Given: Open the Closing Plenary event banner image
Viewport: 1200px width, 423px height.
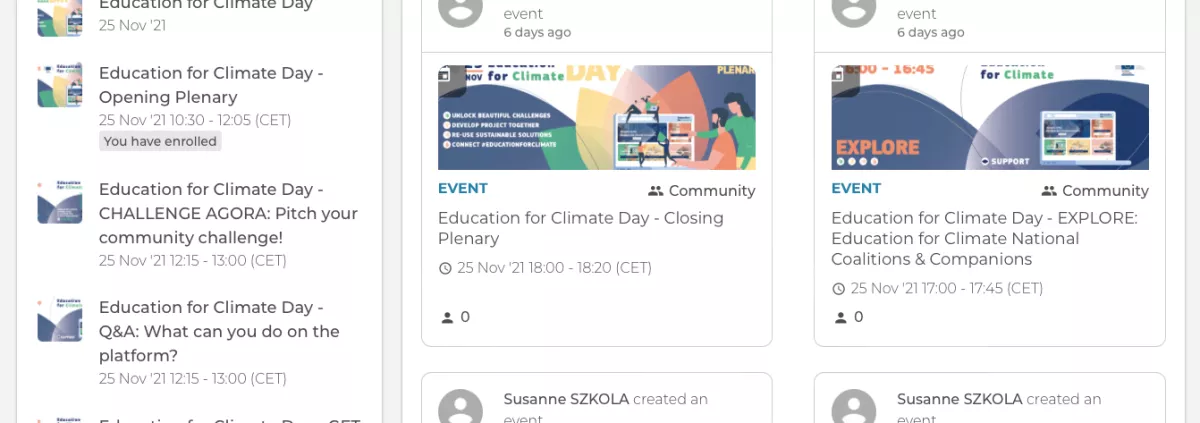Looking at the screenshot, I should click(597, 118).
